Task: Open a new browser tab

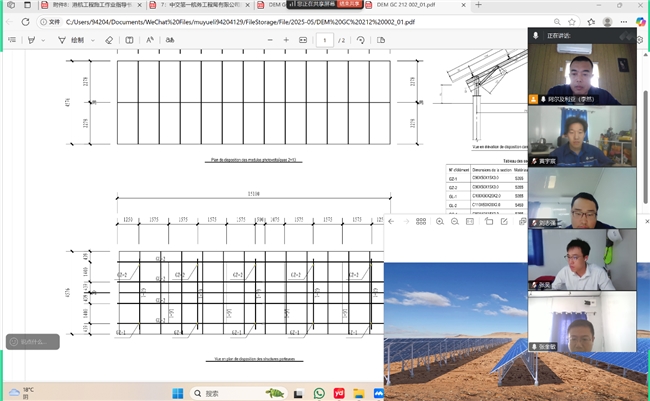Action: (x=478, y=5)
